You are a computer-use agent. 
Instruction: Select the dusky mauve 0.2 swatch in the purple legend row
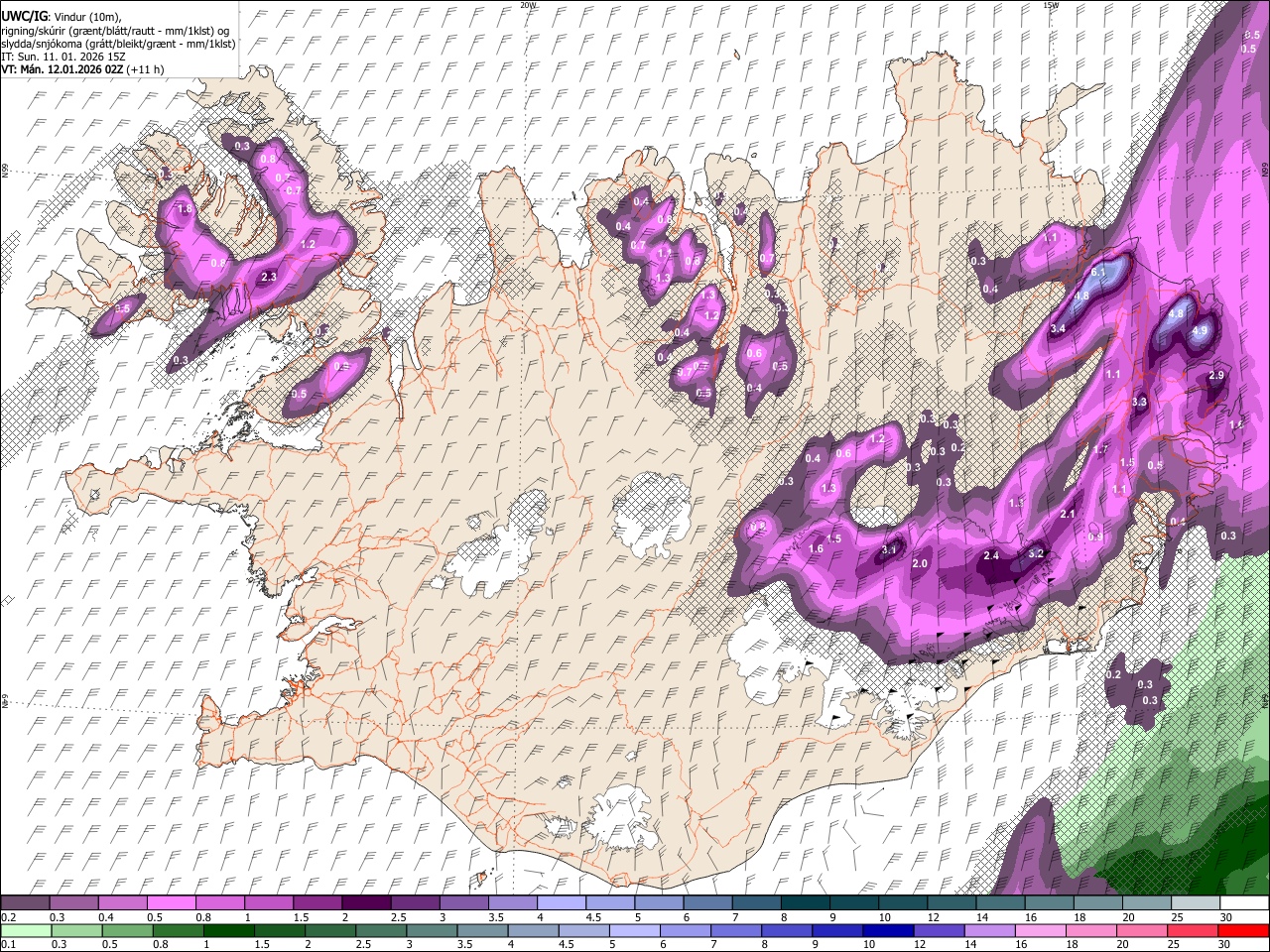26,902
